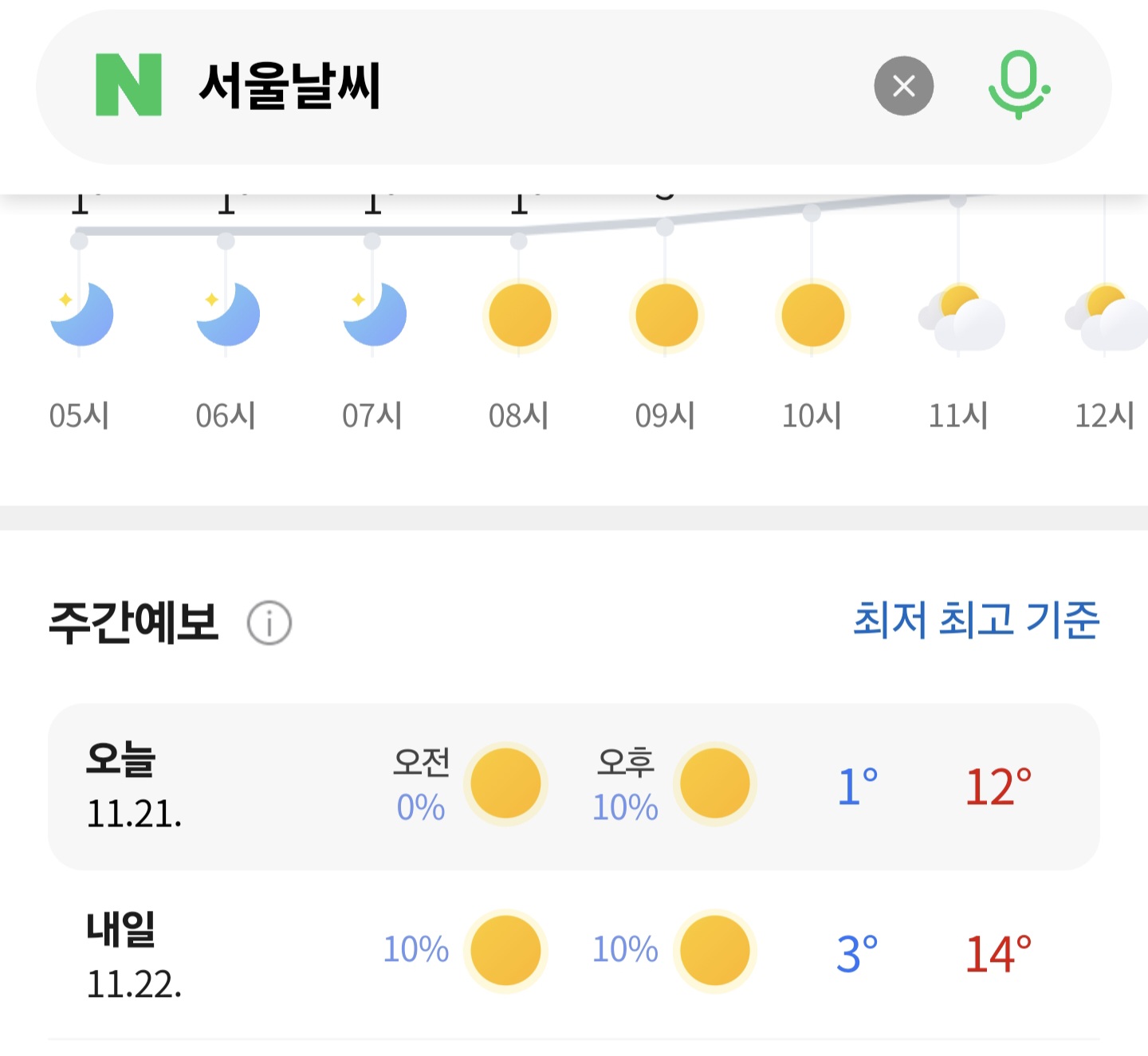Tap today's 오전 sun icon
Viewport: 1148px width, 1056px height.
[505, 783]
